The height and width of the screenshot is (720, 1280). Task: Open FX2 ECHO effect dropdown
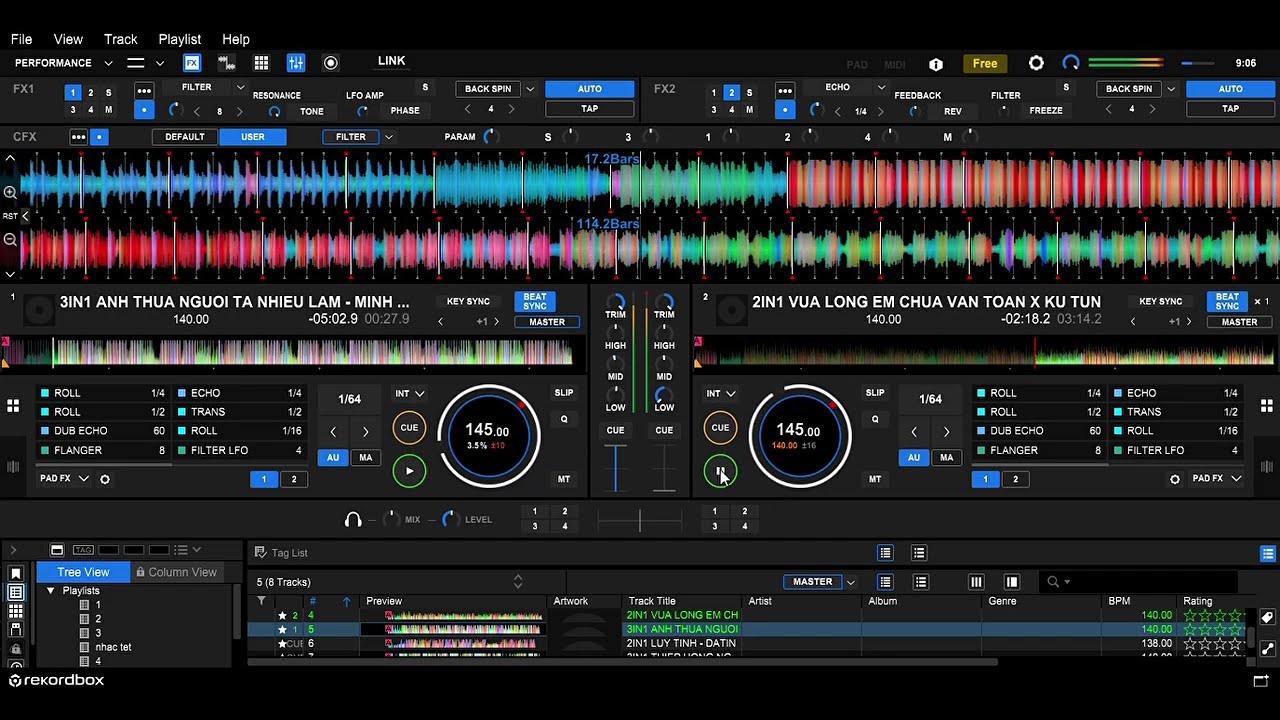pos(881,88)
